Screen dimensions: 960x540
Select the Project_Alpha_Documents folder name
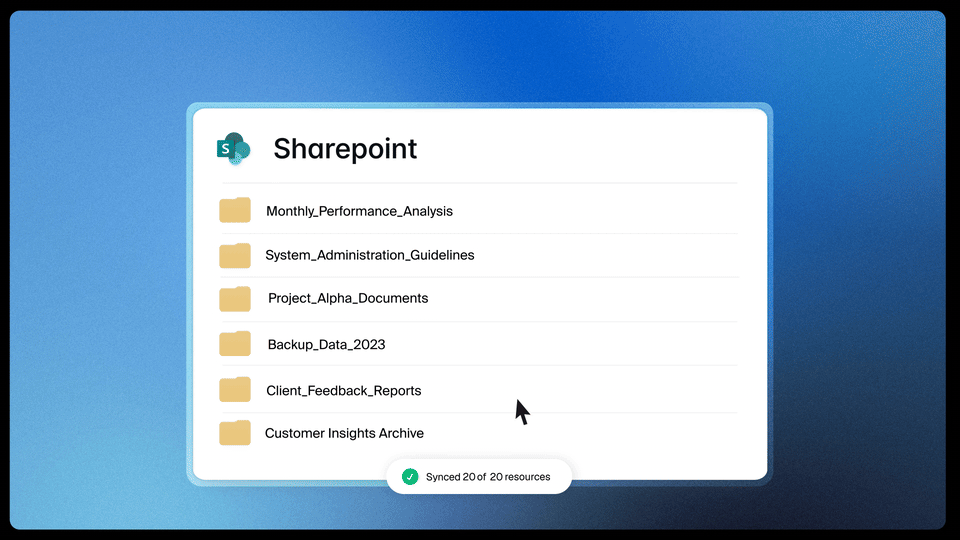(x=348, y=298)
